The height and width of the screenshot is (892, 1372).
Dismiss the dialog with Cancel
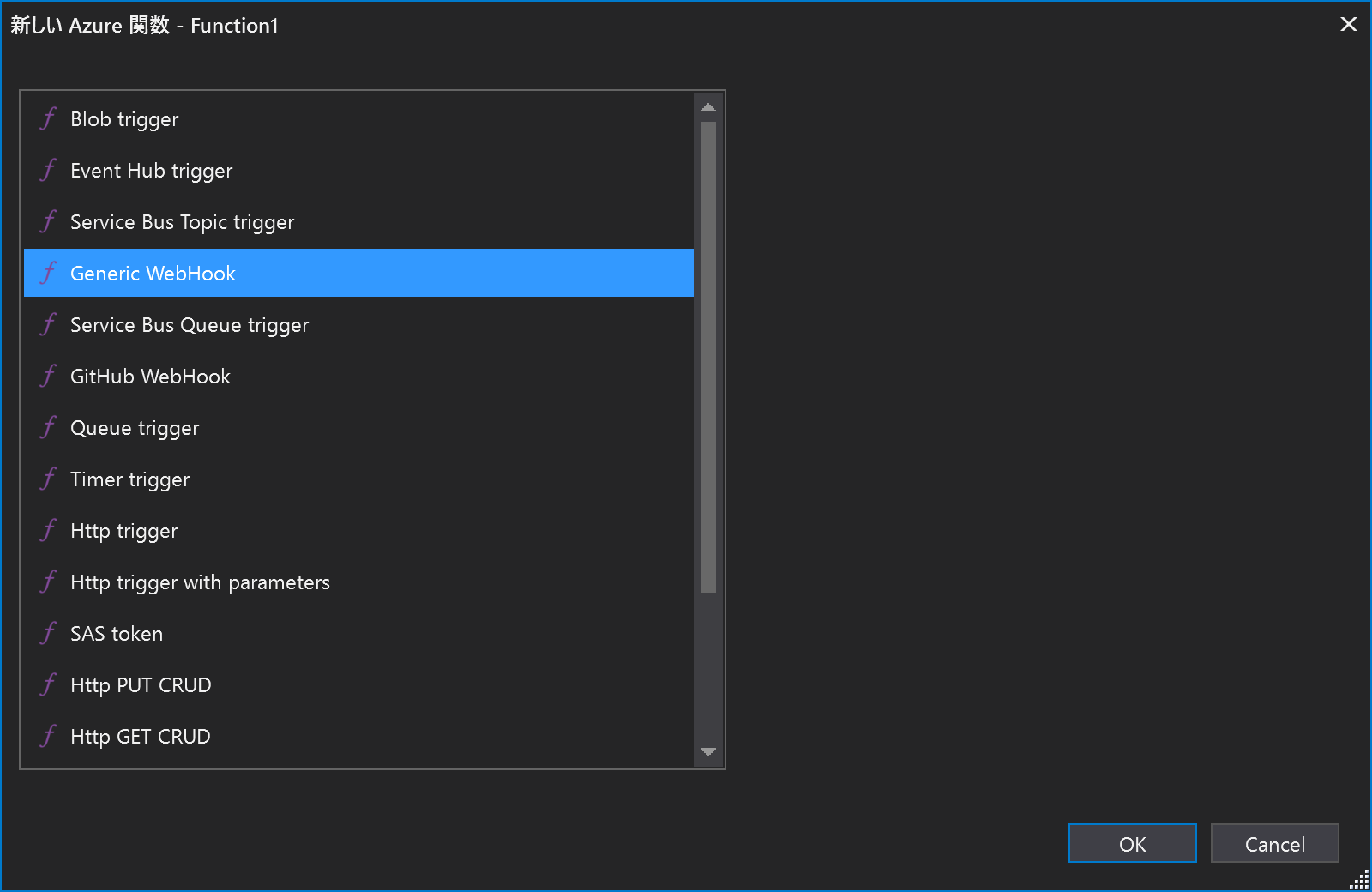pos(1274,843)
